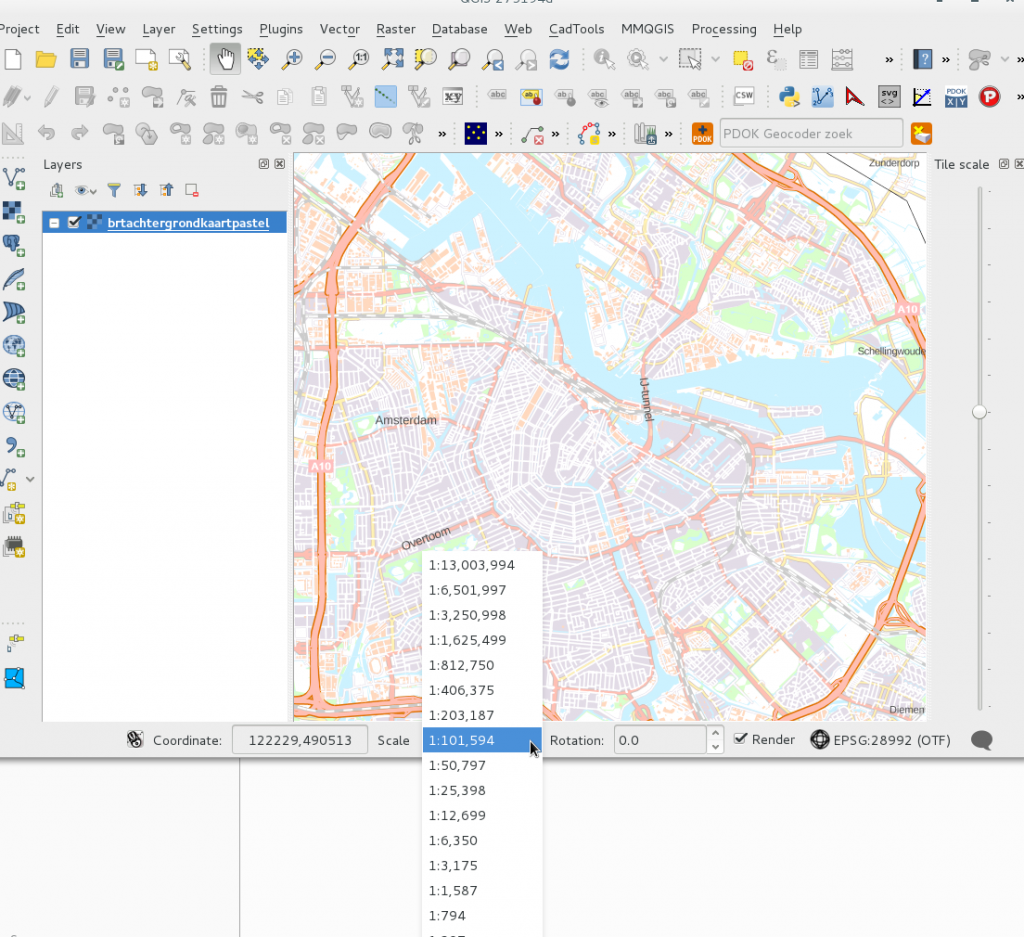
Task: Open the Vector menu
Action: 340,29
